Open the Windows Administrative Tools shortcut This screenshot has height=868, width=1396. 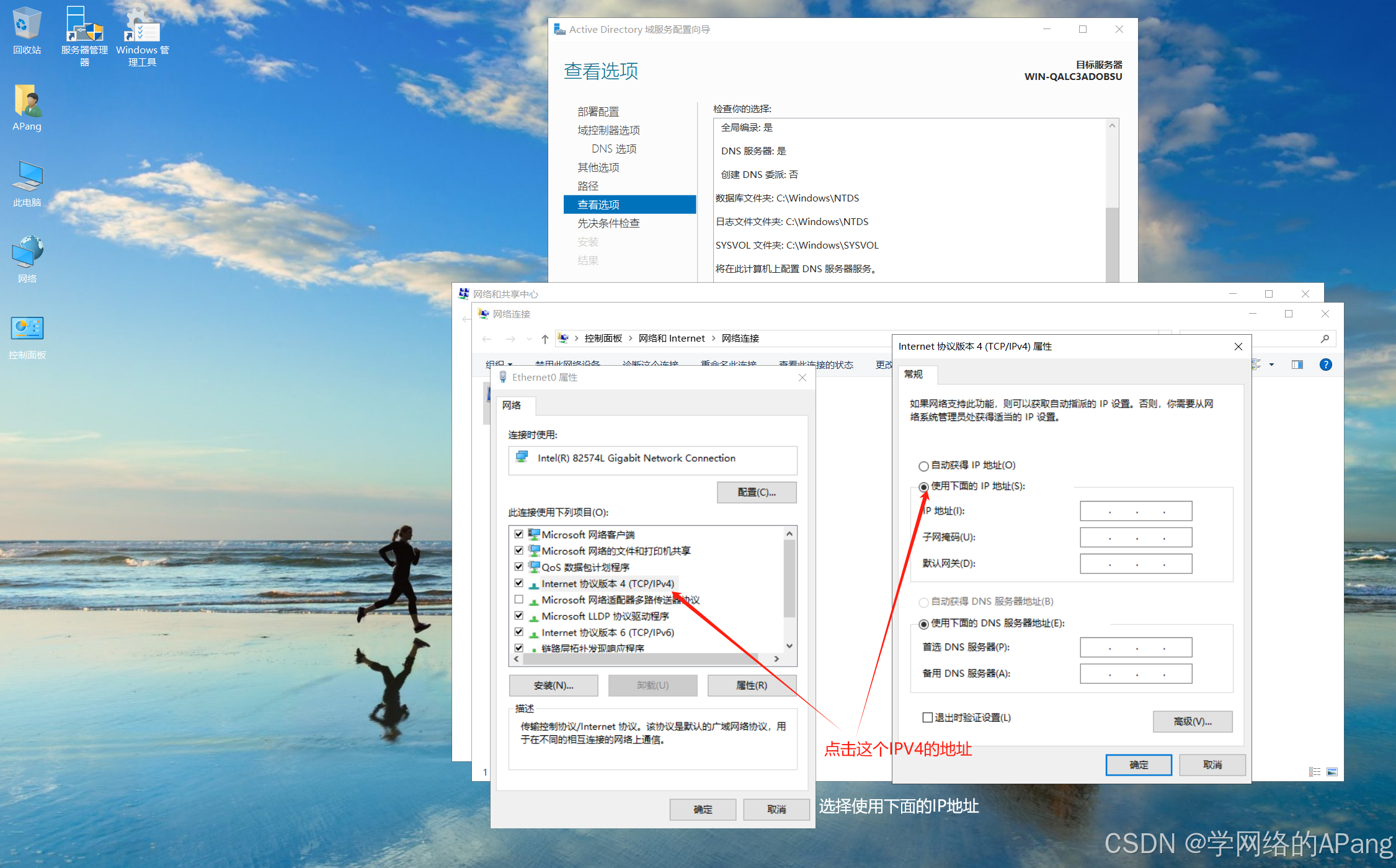(x=142, y=26)
